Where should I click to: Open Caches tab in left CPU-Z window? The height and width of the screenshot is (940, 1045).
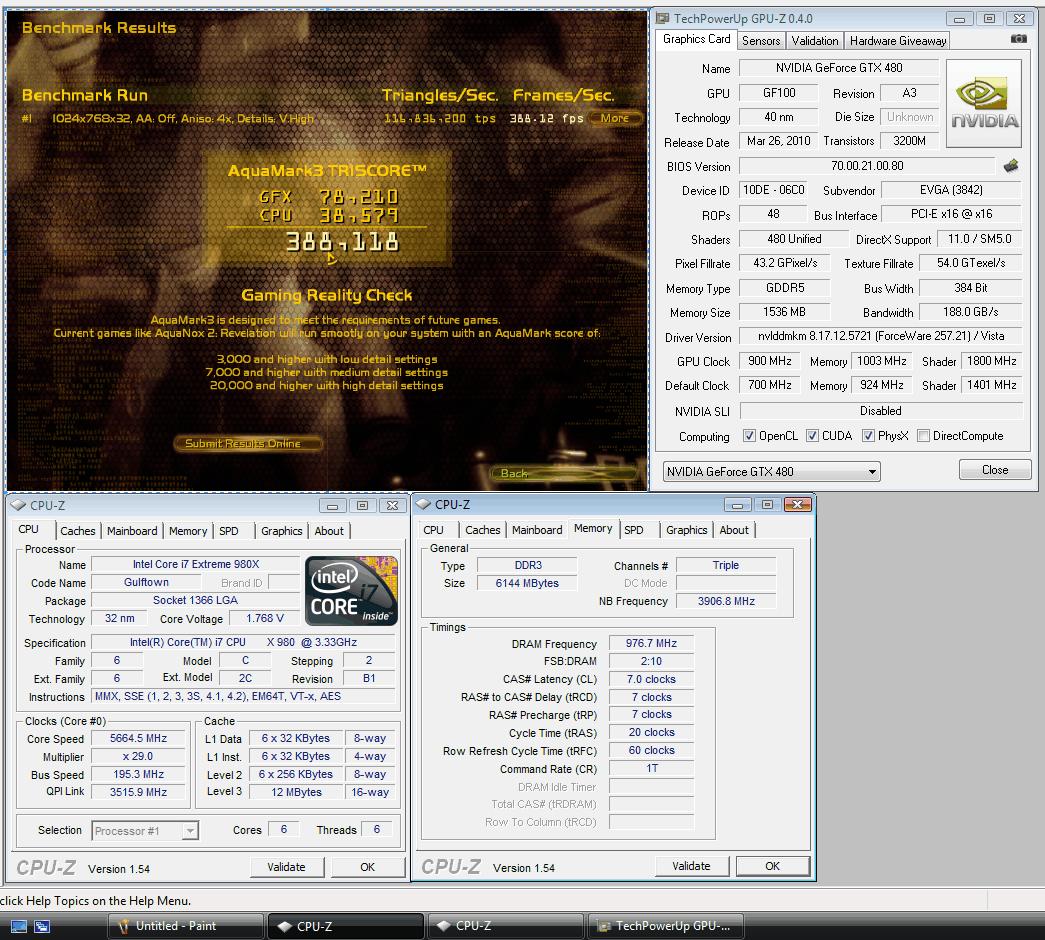(77, 531)
